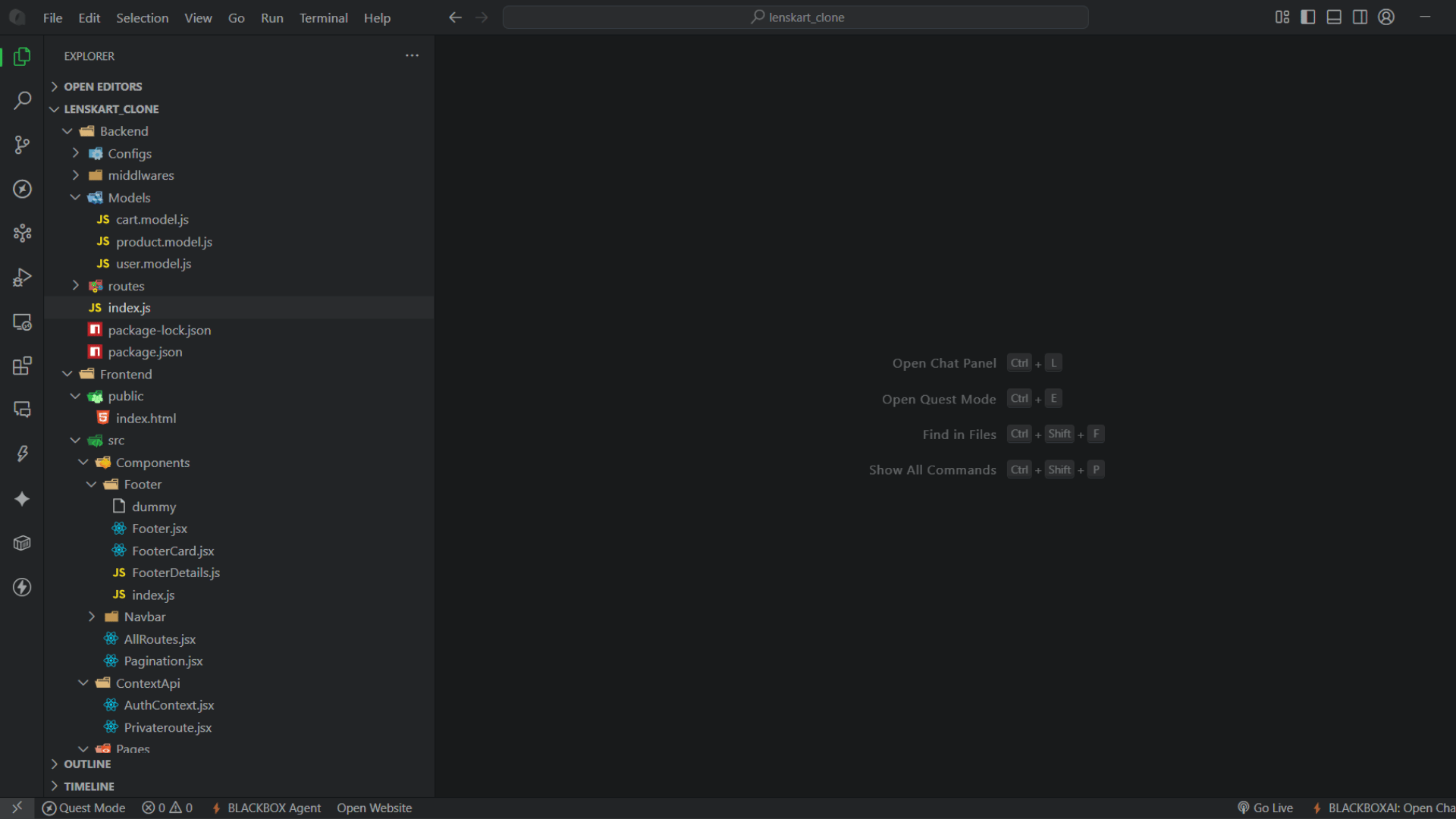The width and height of the screenshot is (1456, 819).
Task: Open Customize Layout icon in title bar
Action: point(1282,17)
